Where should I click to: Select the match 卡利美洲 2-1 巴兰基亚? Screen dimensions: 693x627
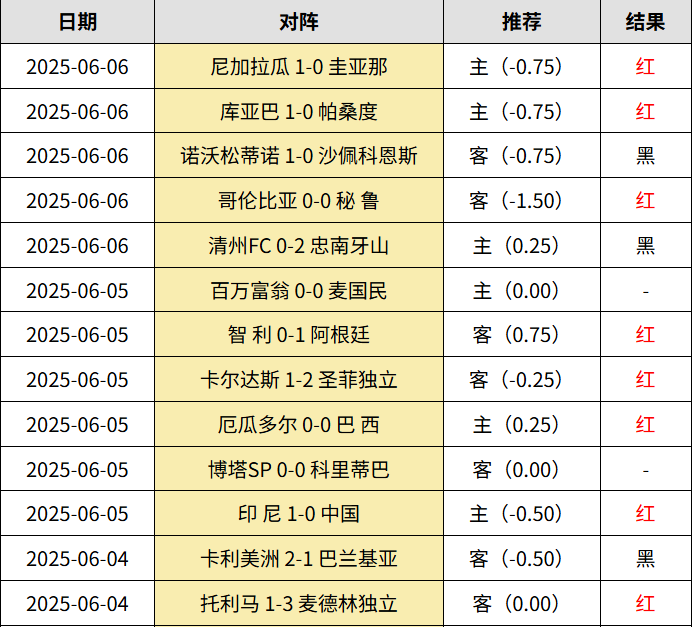299,559
